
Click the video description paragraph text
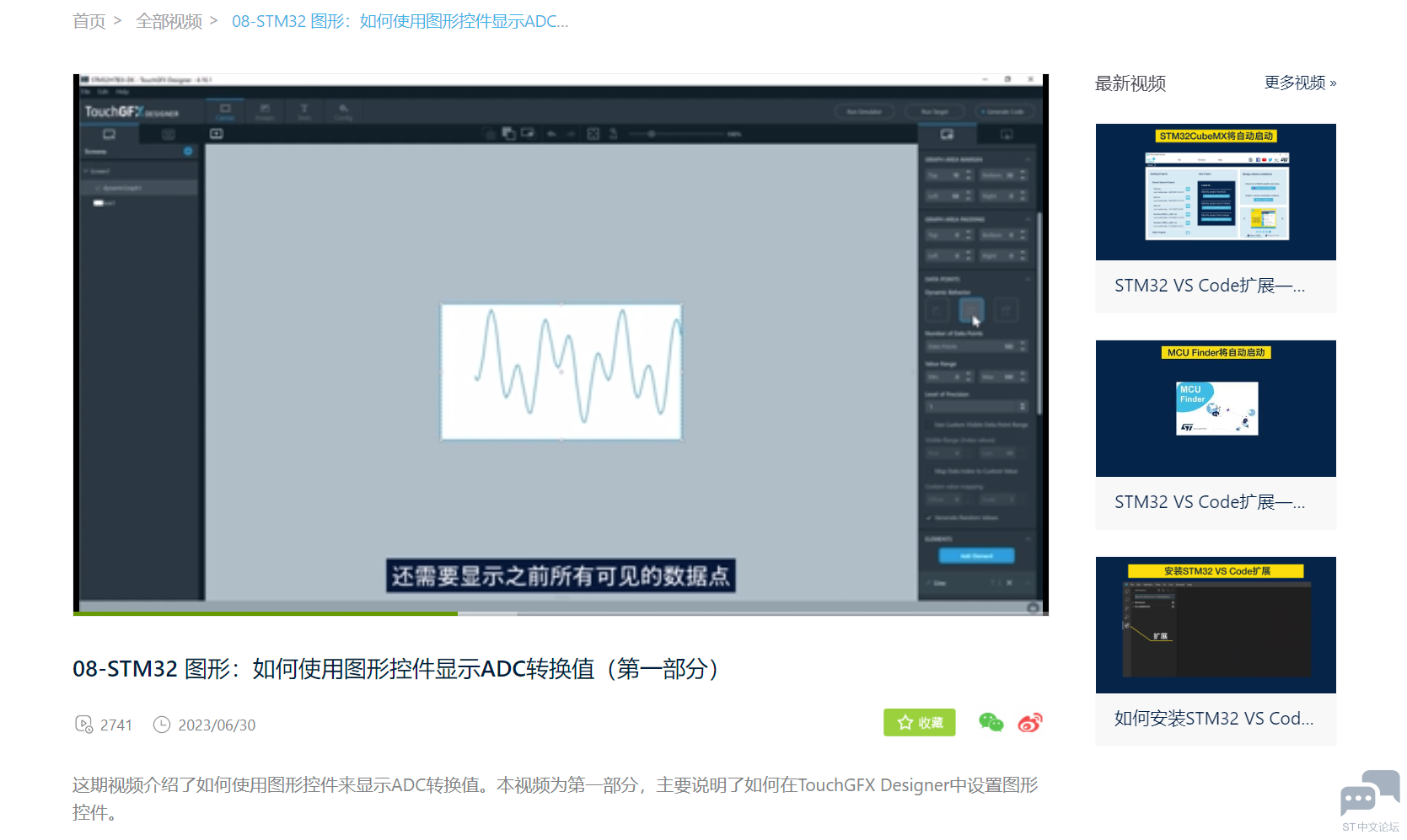coord(556,799)
